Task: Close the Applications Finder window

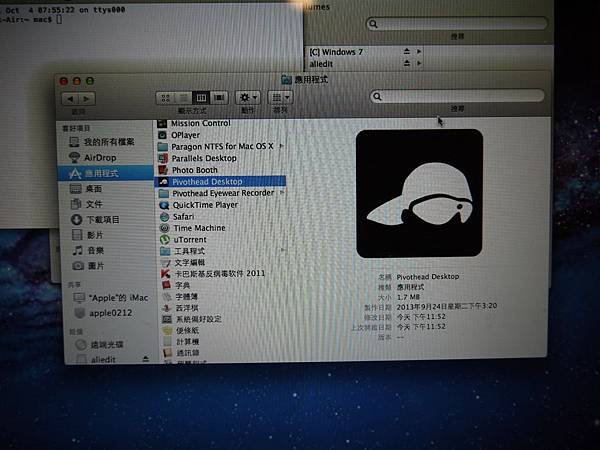Action: tap(64, 81)
